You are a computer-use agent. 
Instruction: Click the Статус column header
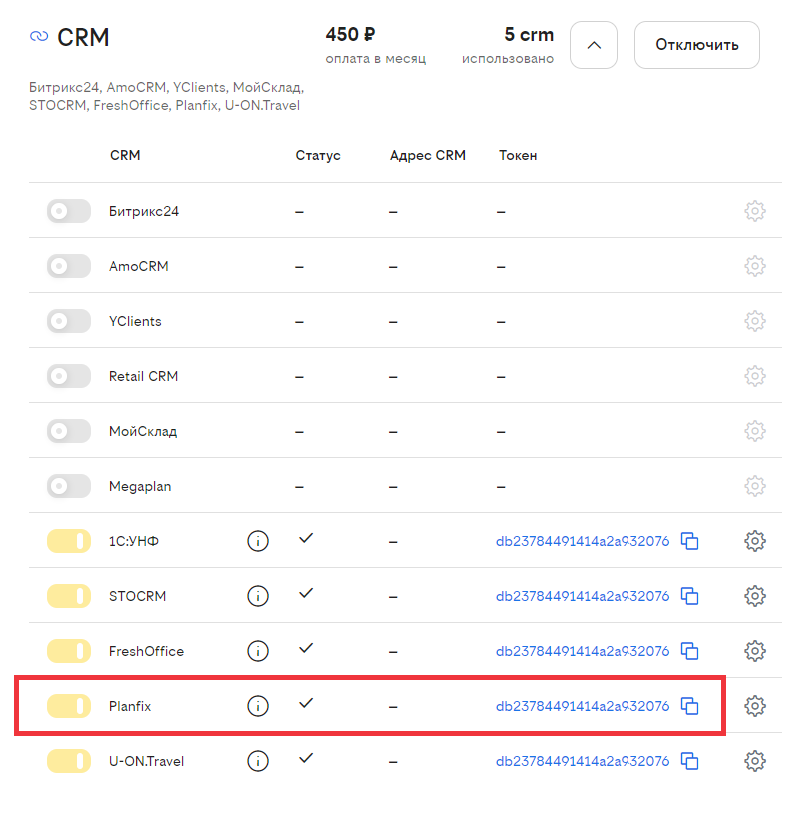coord(318,156)
